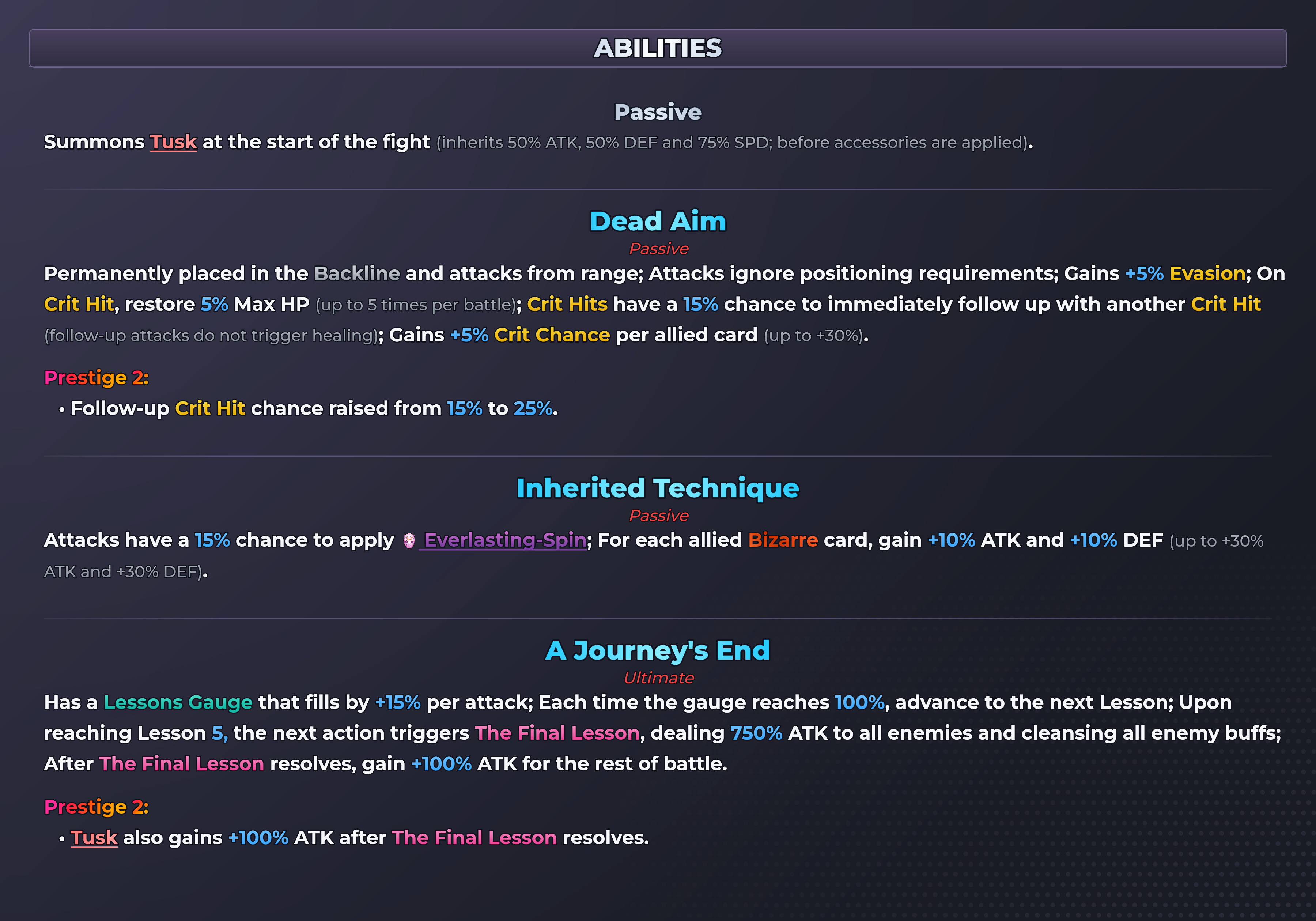Select the Dead Aim ability title

pyautogui.click(x=658, y=221)
